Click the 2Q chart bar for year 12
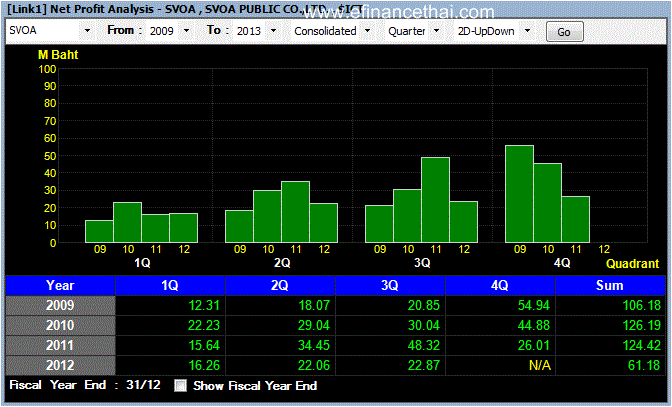 [324, 223]
